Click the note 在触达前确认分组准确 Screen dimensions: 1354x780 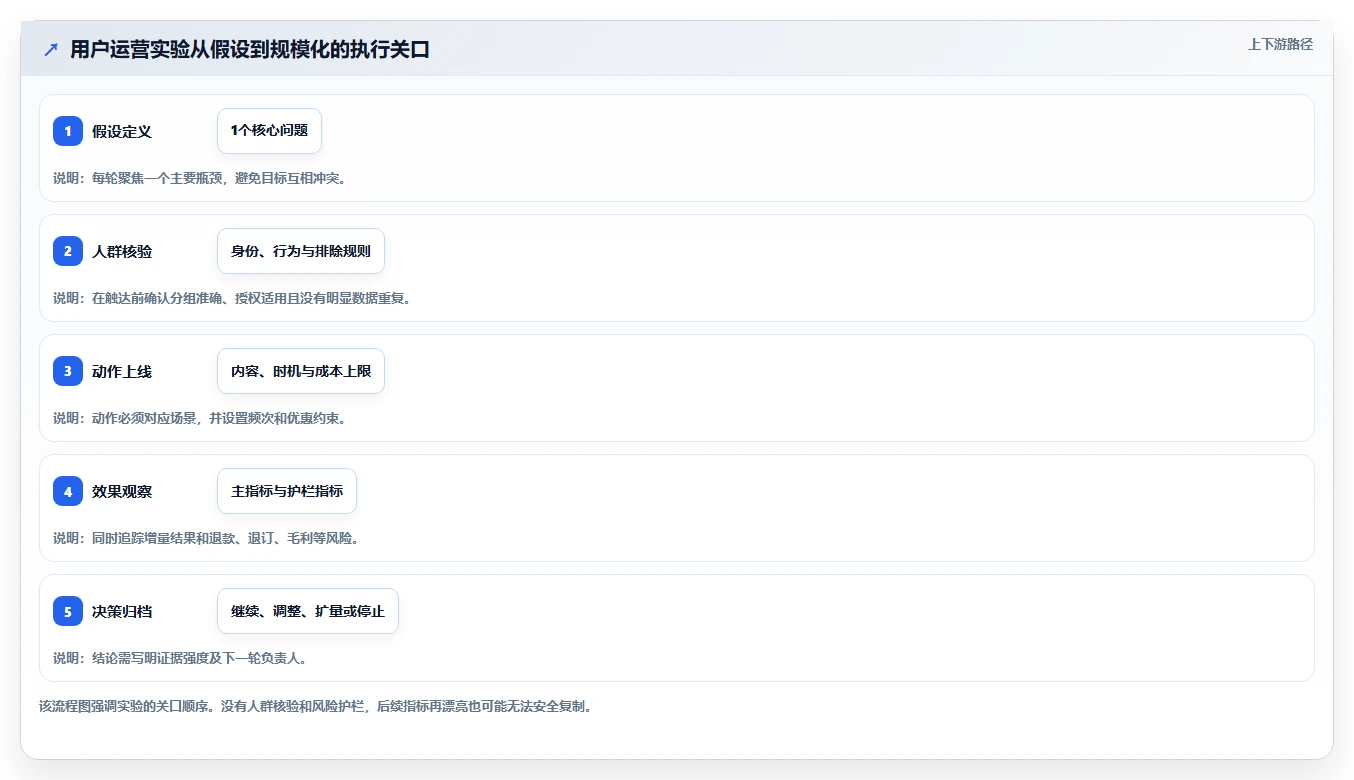point(155,298)
